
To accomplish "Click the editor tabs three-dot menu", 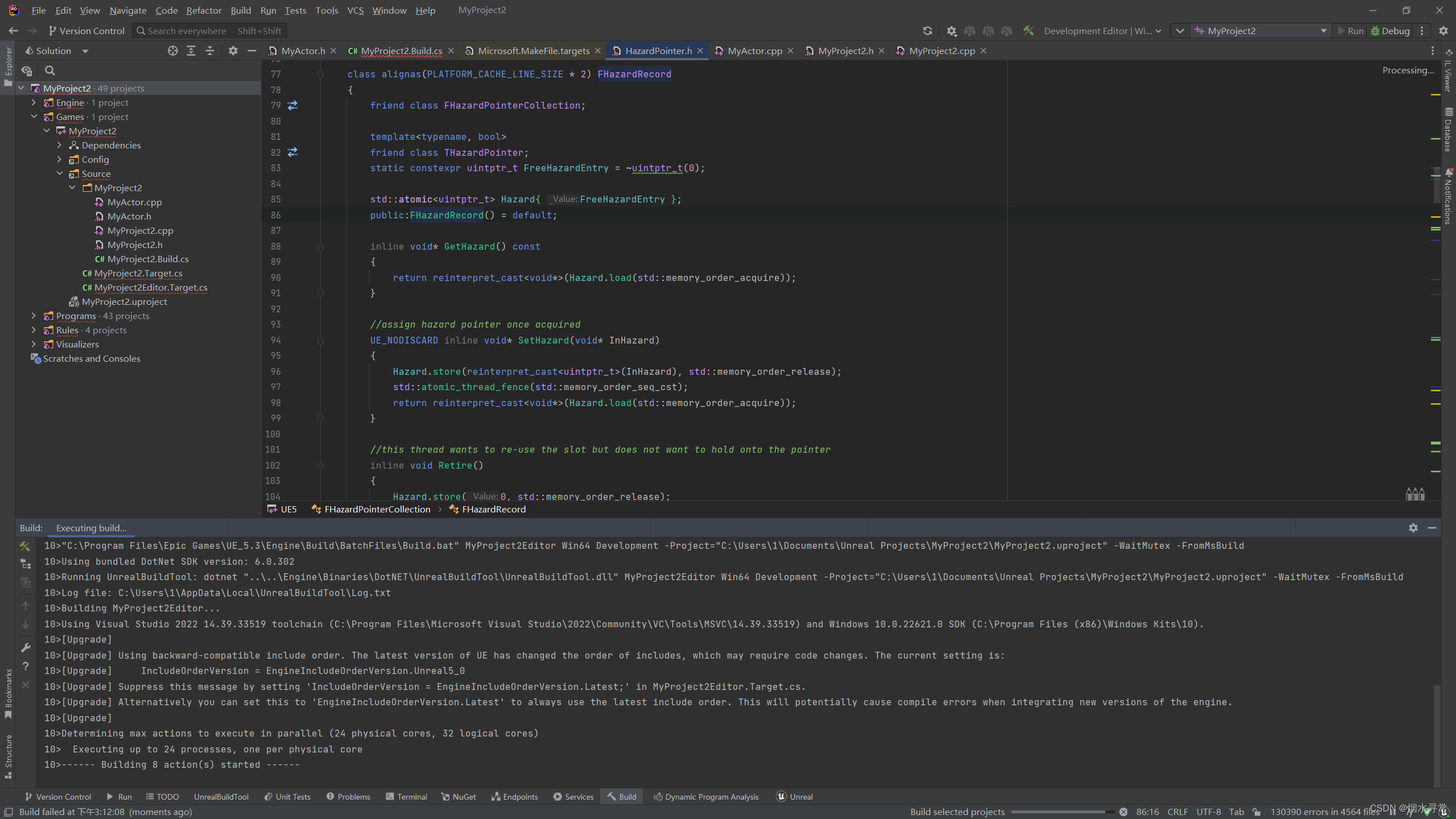I will tap(1432, 51).
